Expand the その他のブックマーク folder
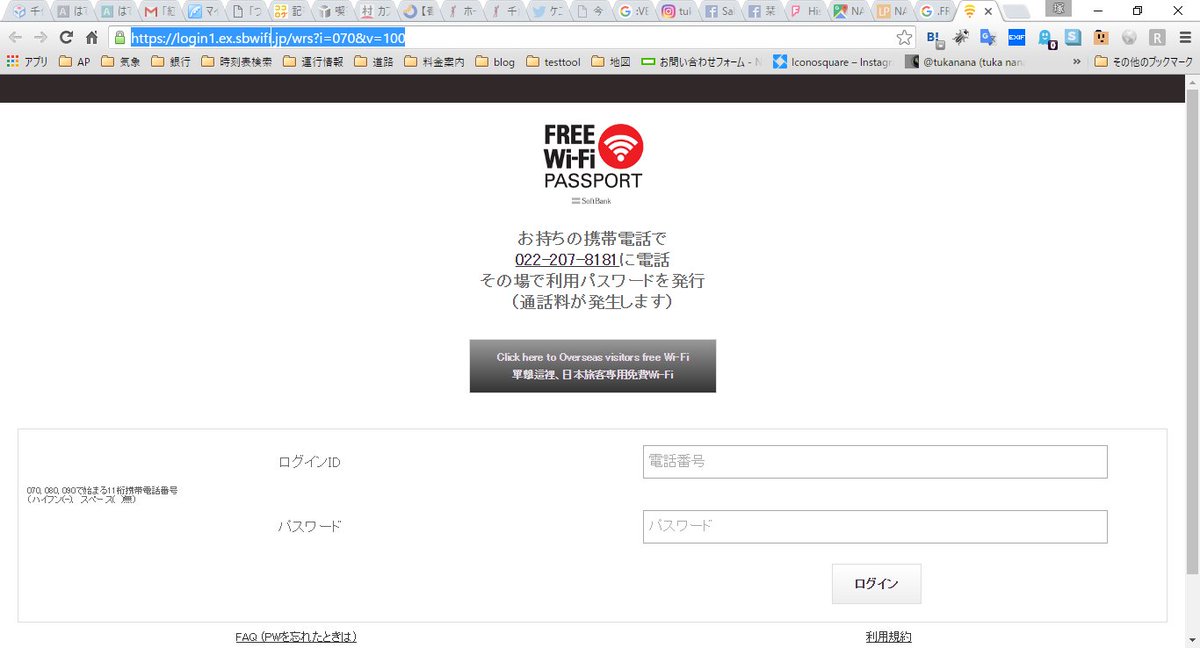The width and height of the screenshot is (1200, 648). point(1144,62)
